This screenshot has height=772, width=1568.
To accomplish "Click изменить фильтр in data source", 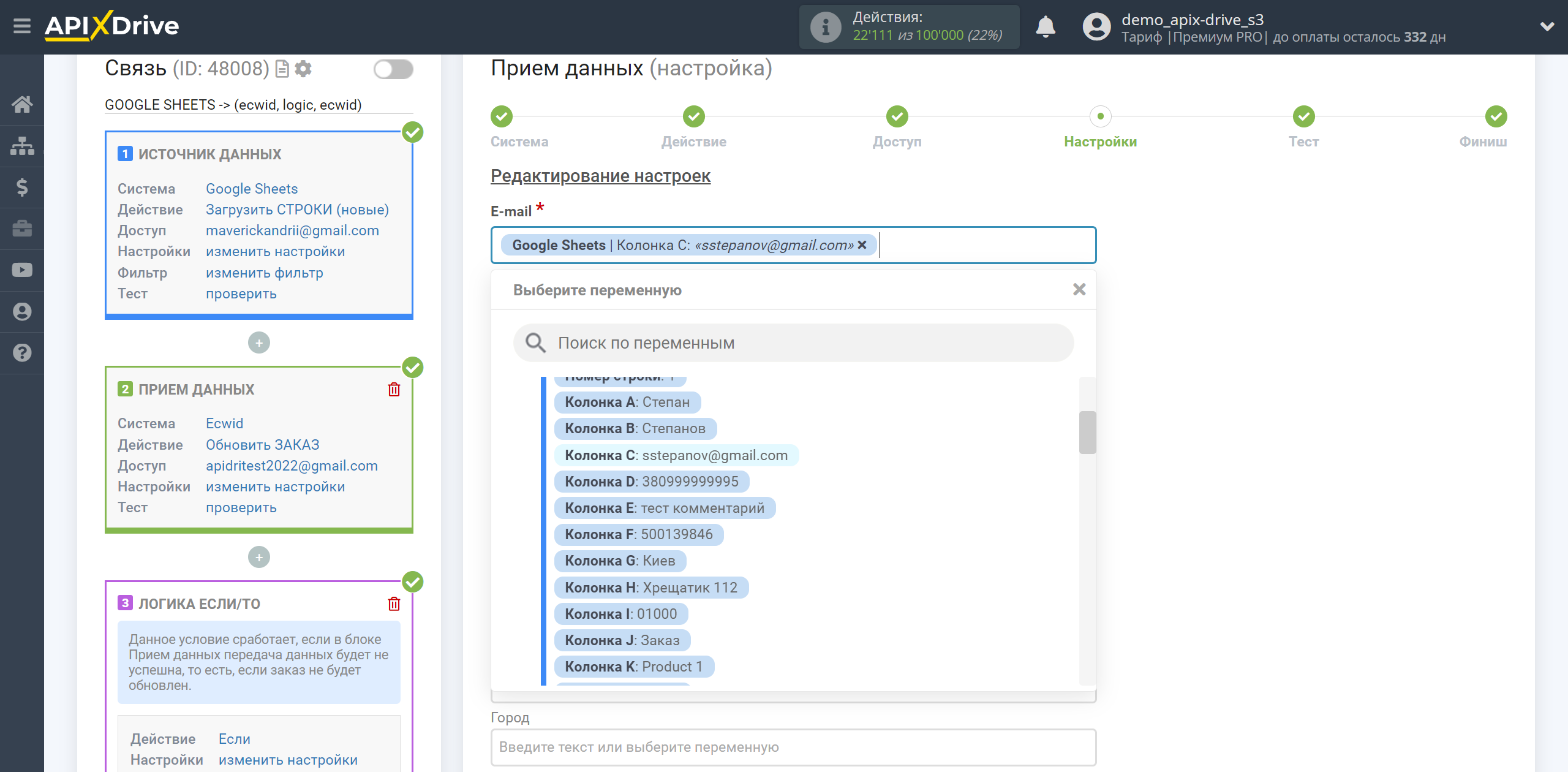I will (x=264, y=273).
